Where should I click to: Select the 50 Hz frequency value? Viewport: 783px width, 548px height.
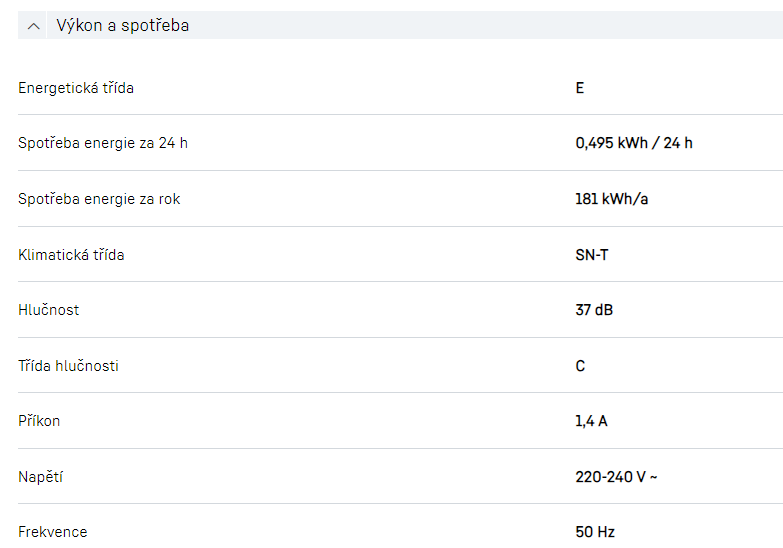click(595, 532)
